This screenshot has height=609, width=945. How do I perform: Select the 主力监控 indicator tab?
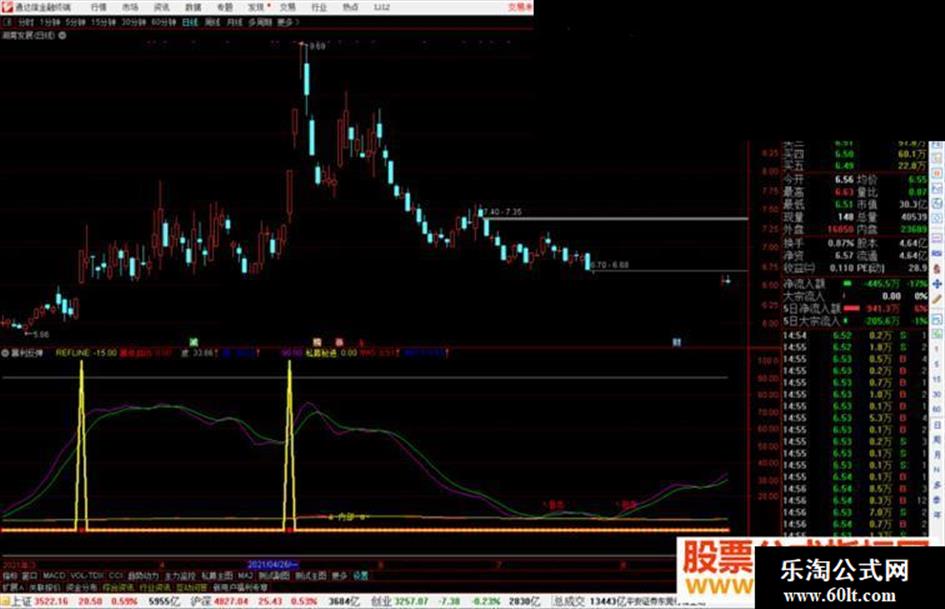(180, 576)
